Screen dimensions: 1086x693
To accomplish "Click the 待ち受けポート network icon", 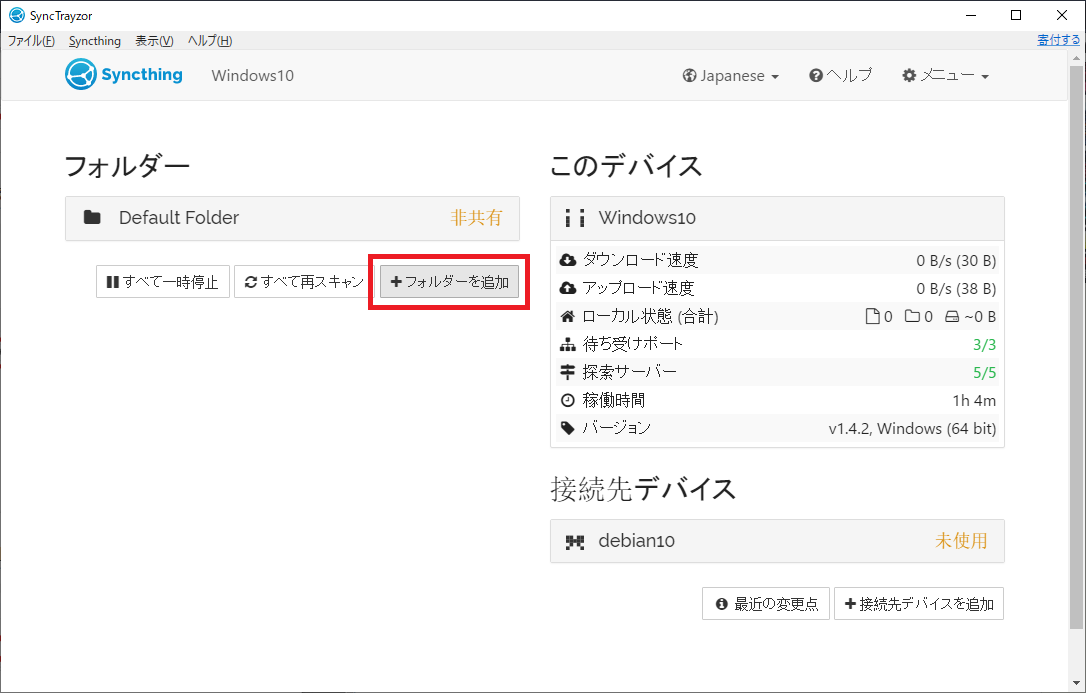I will (x=567, y=344).
